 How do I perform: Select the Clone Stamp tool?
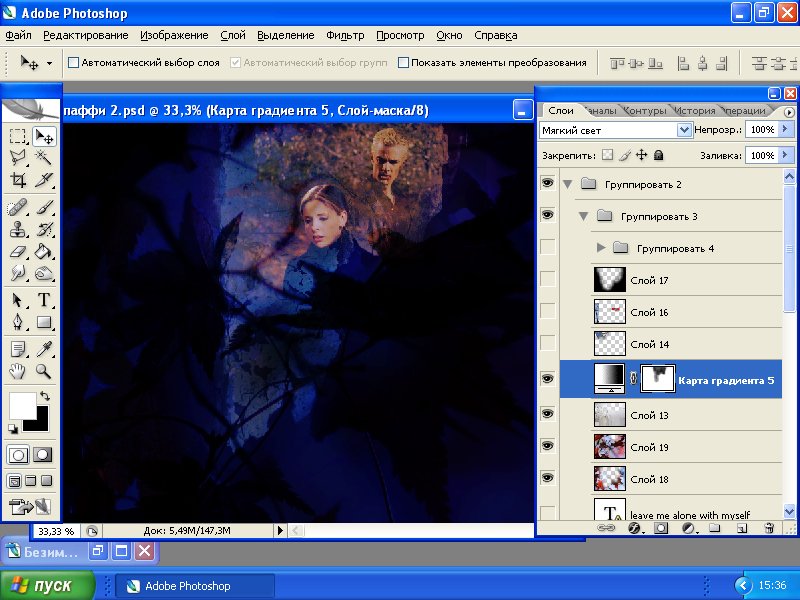tap(18, 229)
